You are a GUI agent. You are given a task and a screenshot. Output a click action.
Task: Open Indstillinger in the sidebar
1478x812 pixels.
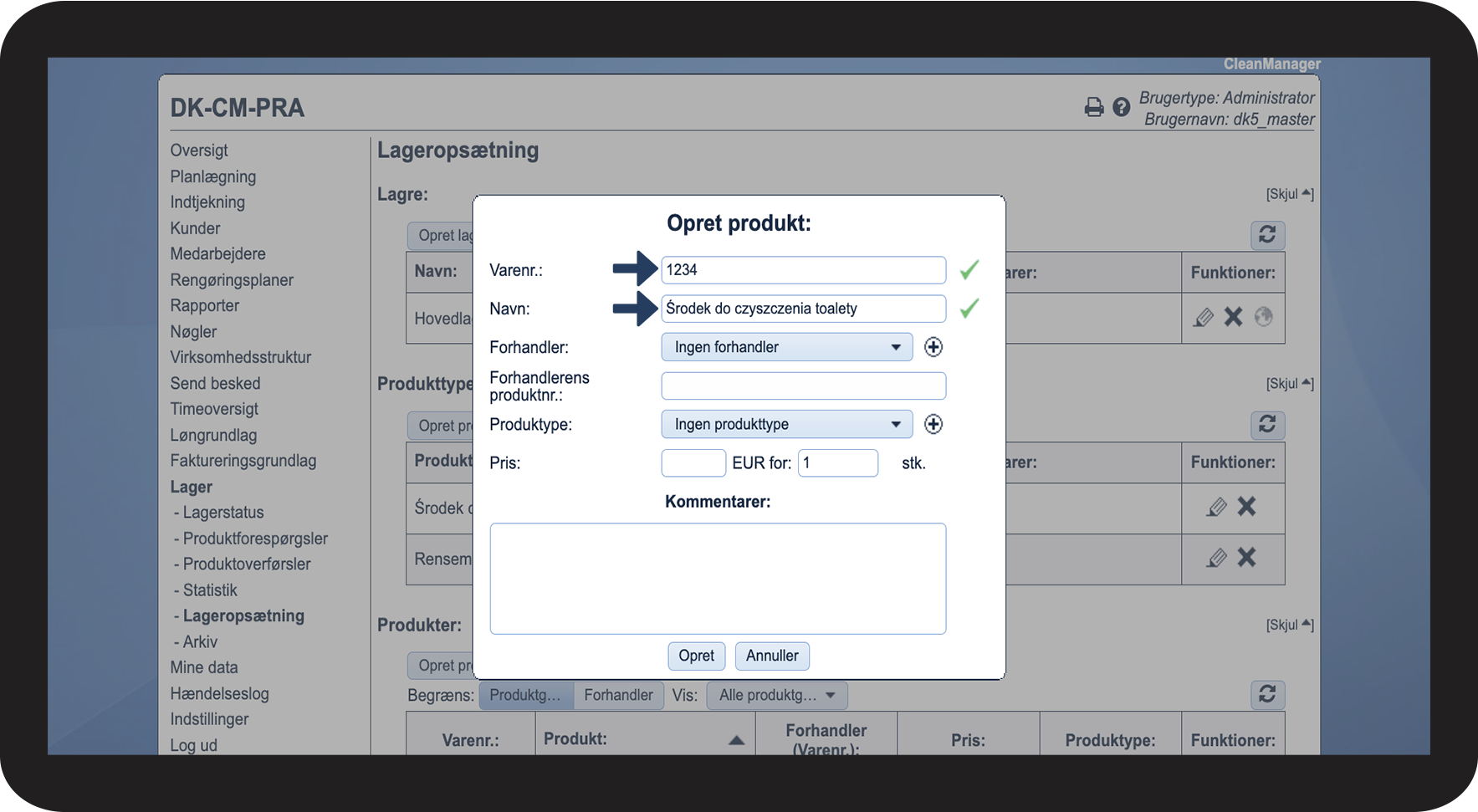coord(209,719)
